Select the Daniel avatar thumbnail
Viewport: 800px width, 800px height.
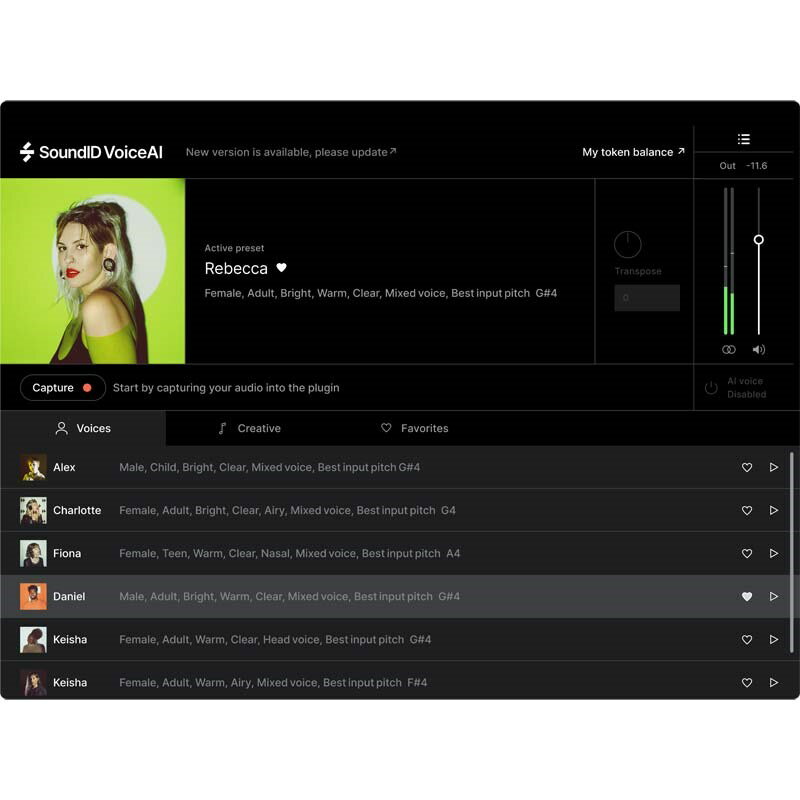pos(33,596)
